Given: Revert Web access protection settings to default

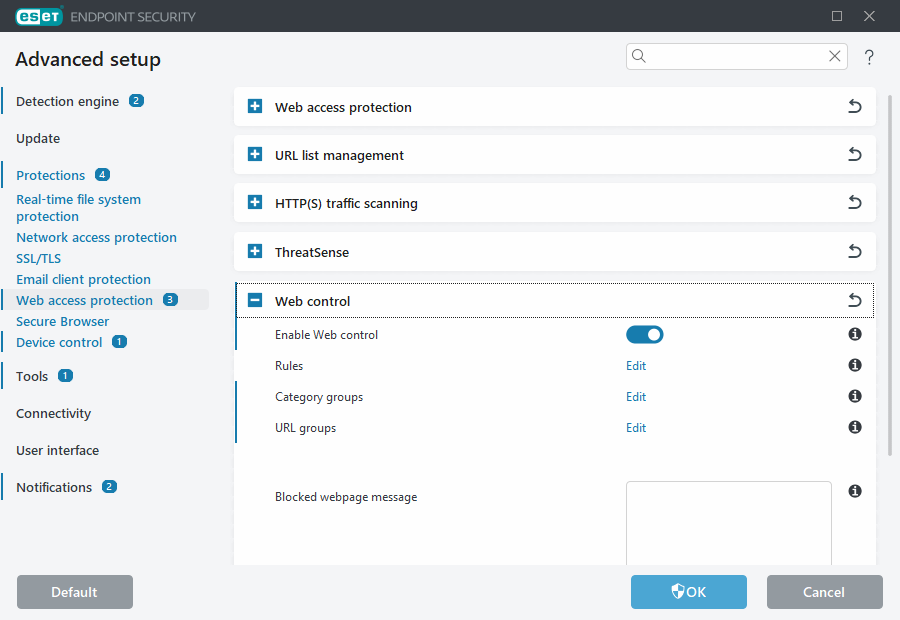Looking at the screenshot, I should point(854,106).
